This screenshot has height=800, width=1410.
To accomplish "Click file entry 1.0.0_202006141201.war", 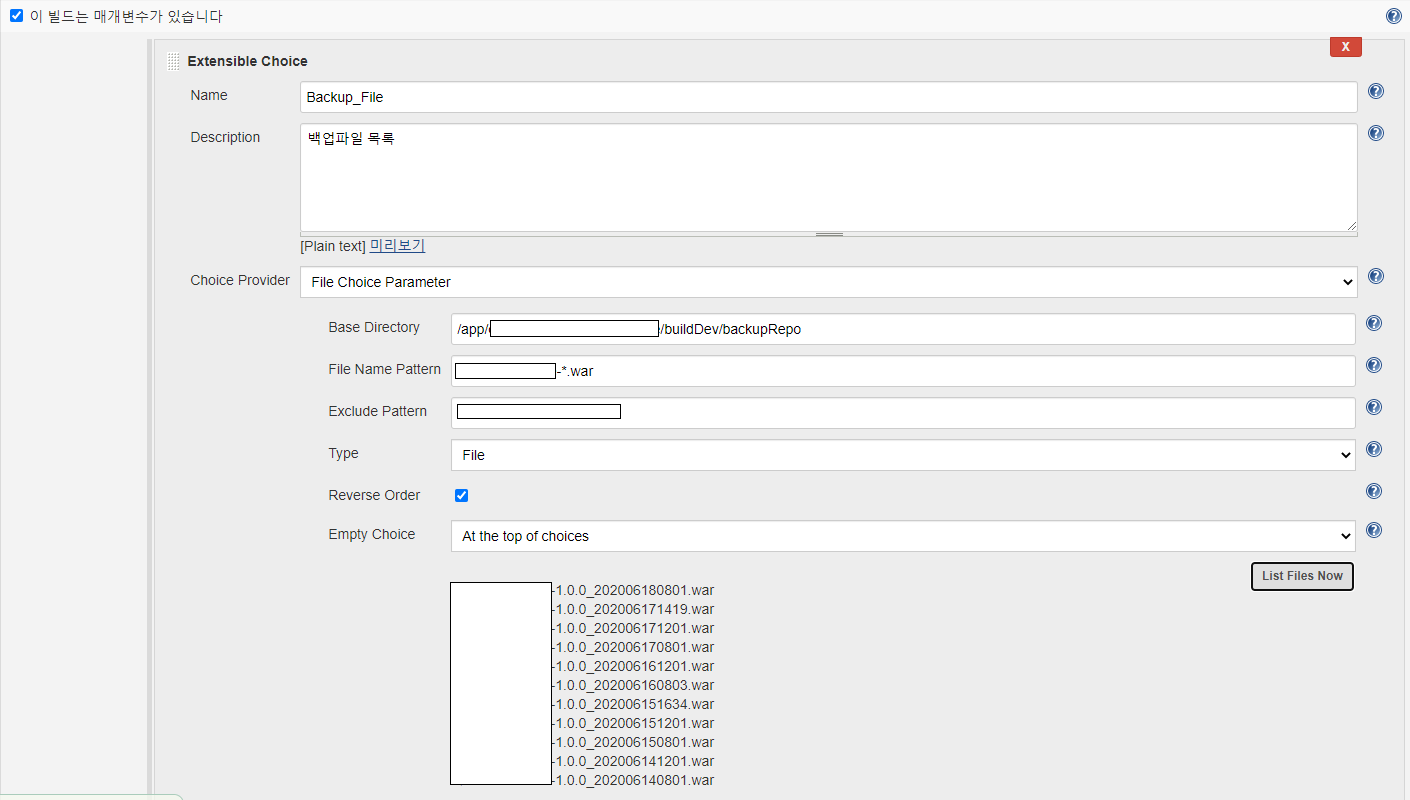I will click(x=633, y=761).
